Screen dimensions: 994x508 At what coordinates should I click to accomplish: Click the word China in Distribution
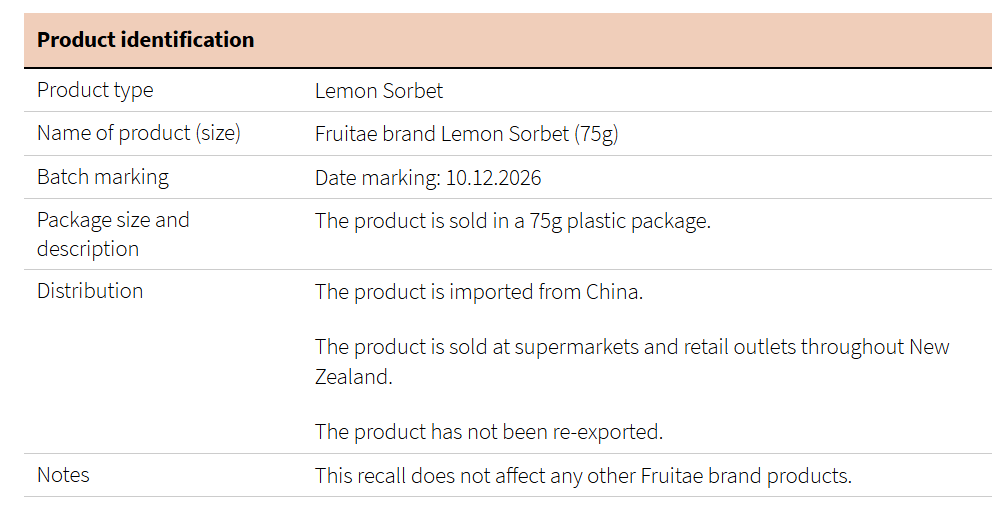[614, 292]
